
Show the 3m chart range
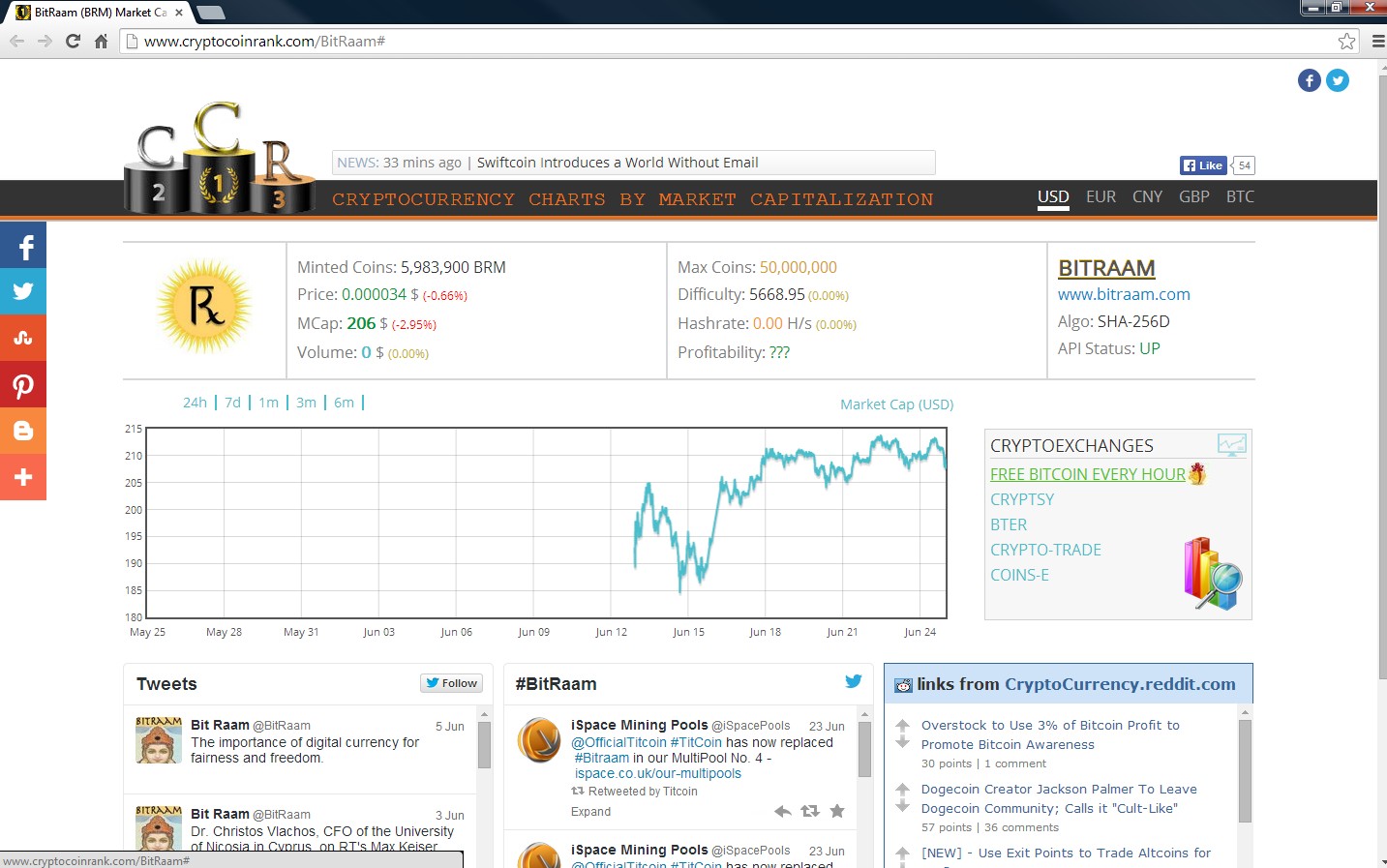[x=306, y=403]
